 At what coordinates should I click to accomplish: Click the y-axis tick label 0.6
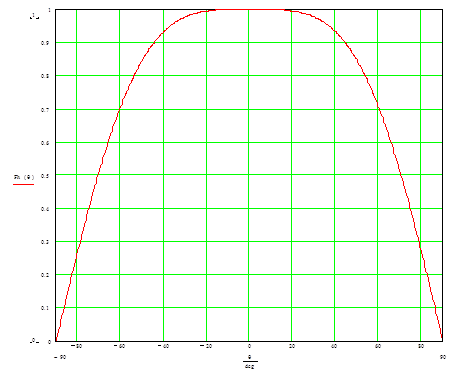coord(45,143)
